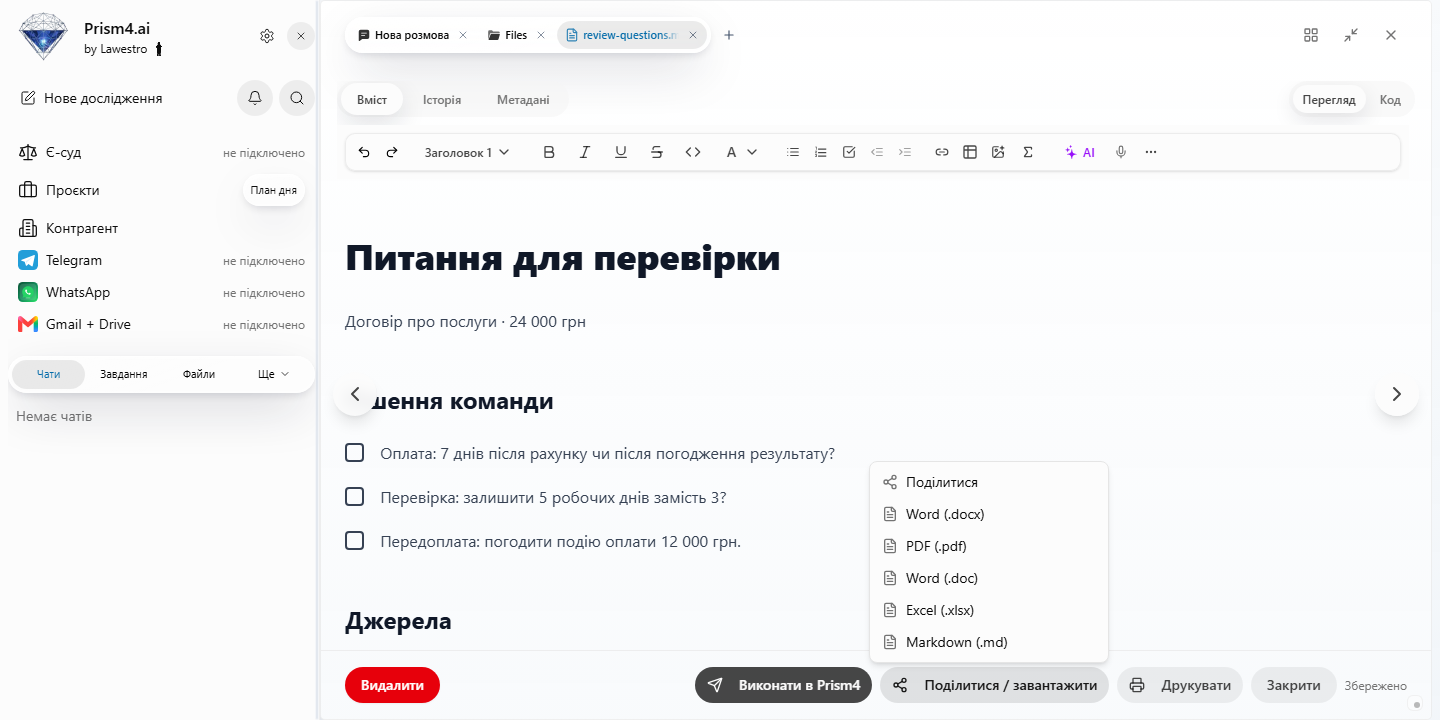Insert a table
The image size is (1440, 720).
970,152
